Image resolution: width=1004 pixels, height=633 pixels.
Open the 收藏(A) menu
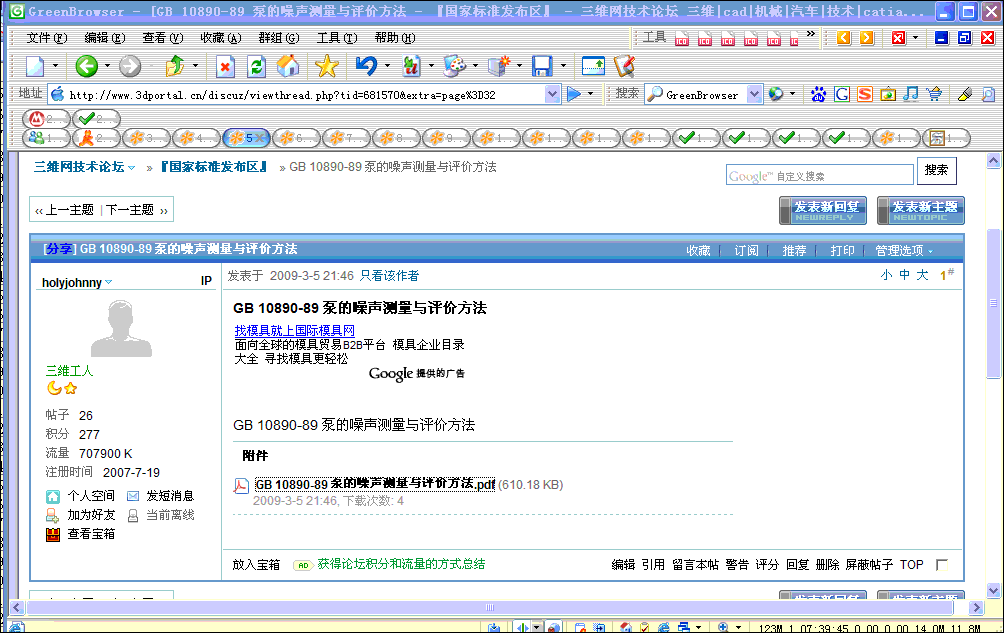(x=221, y=38)
